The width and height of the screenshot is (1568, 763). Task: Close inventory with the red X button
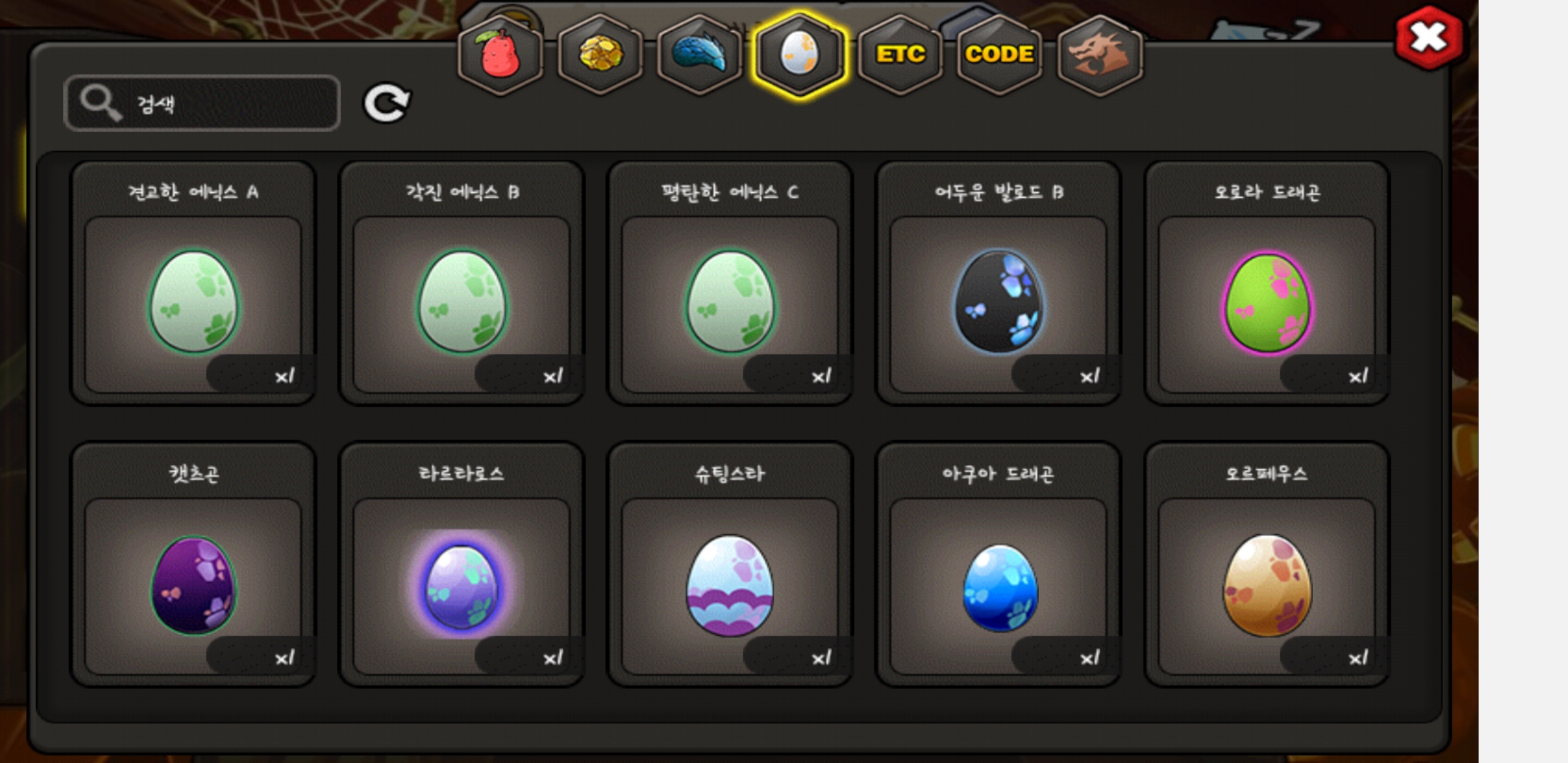click(1428, 38)
